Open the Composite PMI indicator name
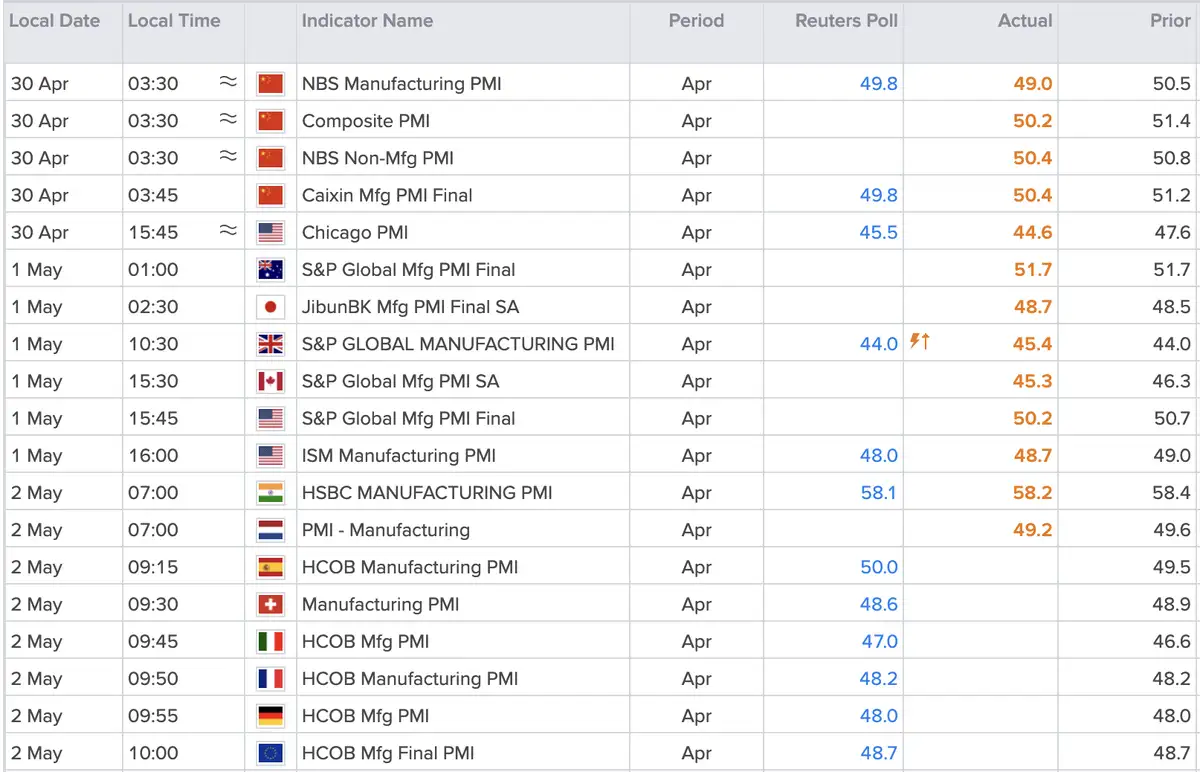 point(366,121)
